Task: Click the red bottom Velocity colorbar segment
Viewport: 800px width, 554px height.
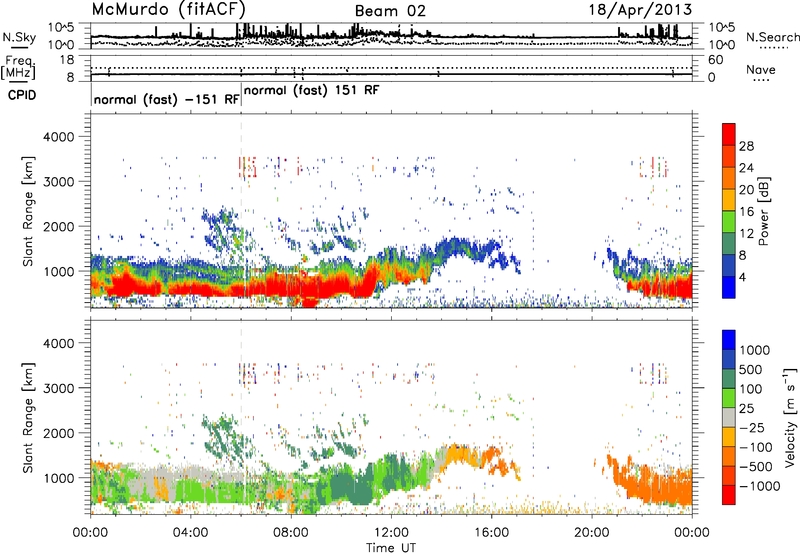Action: click(729, 495)
